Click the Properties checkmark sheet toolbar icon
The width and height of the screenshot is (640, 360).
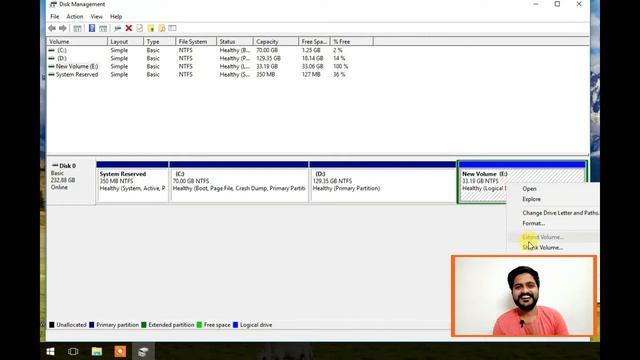pyautogui.click(x=140, y=28)
